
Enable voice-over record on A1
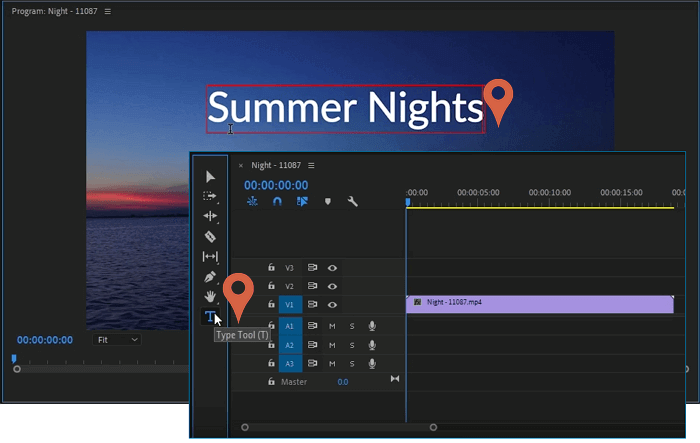coord(372,326)
